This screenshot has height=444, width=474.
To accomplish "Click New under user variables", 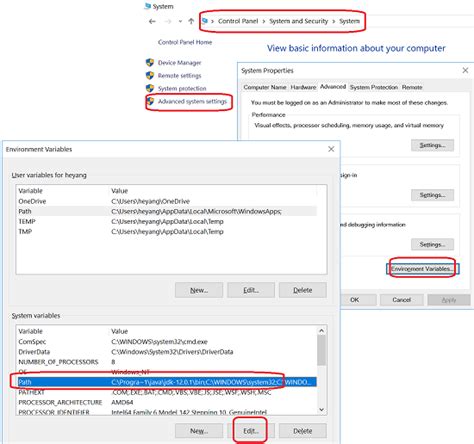I will 199,290.
